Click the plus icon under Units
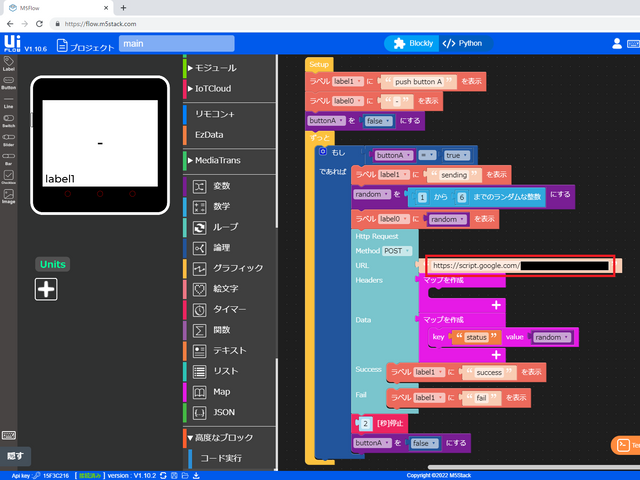Image resolution: width=640 pixels, height=480 pixels. click(46, 289)
